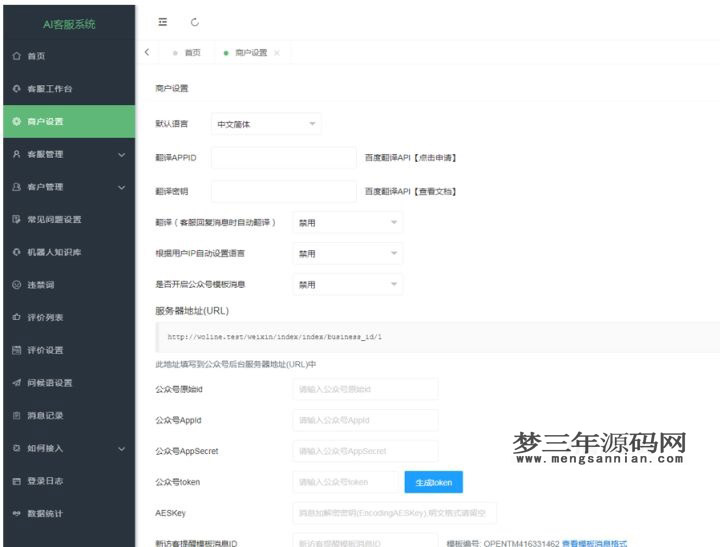
Task: Open the 查看模板消息格式 link
Action: (594, 543)
